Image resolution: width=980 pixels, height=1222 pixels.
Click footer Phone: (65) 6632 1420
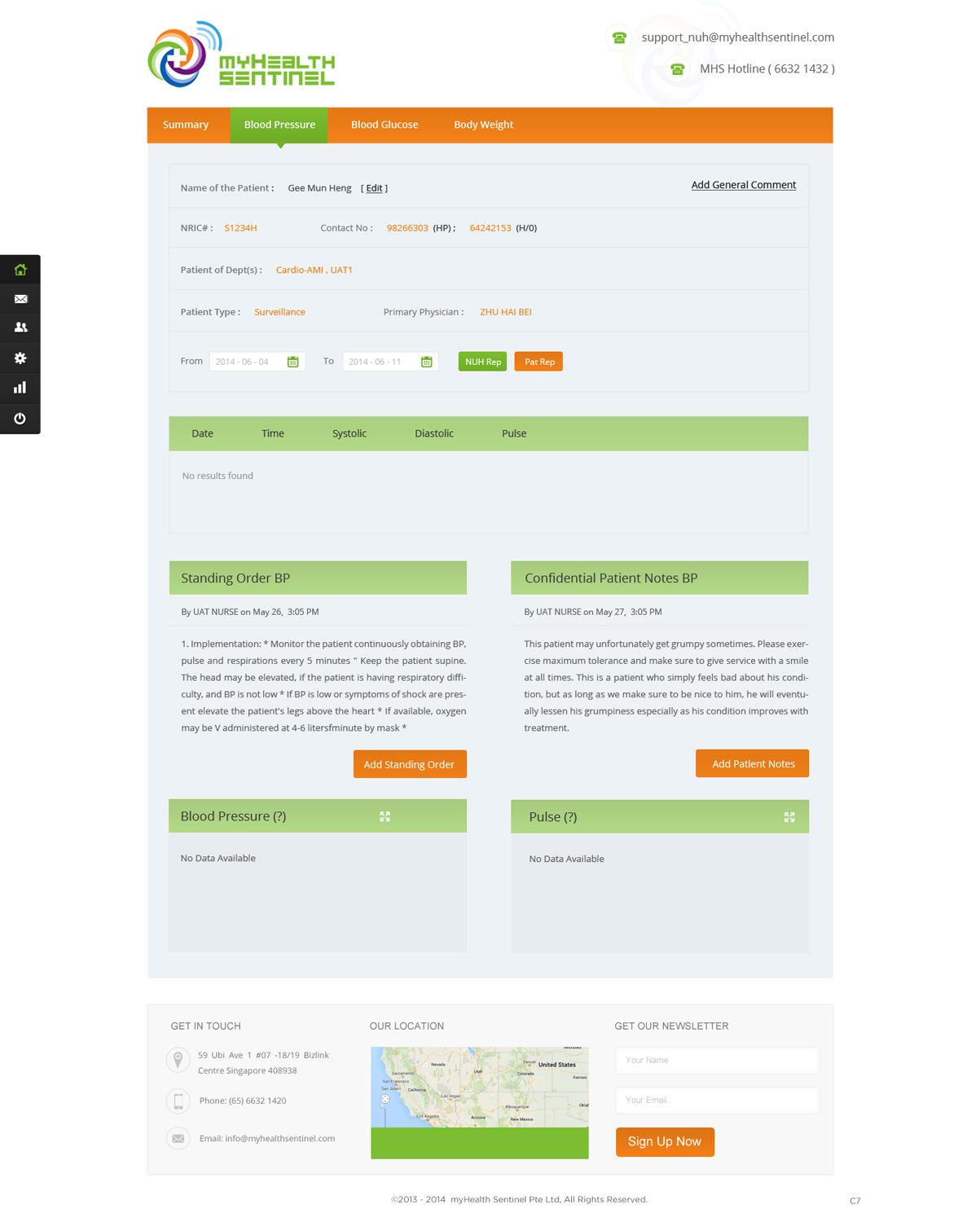[243, 1101]
